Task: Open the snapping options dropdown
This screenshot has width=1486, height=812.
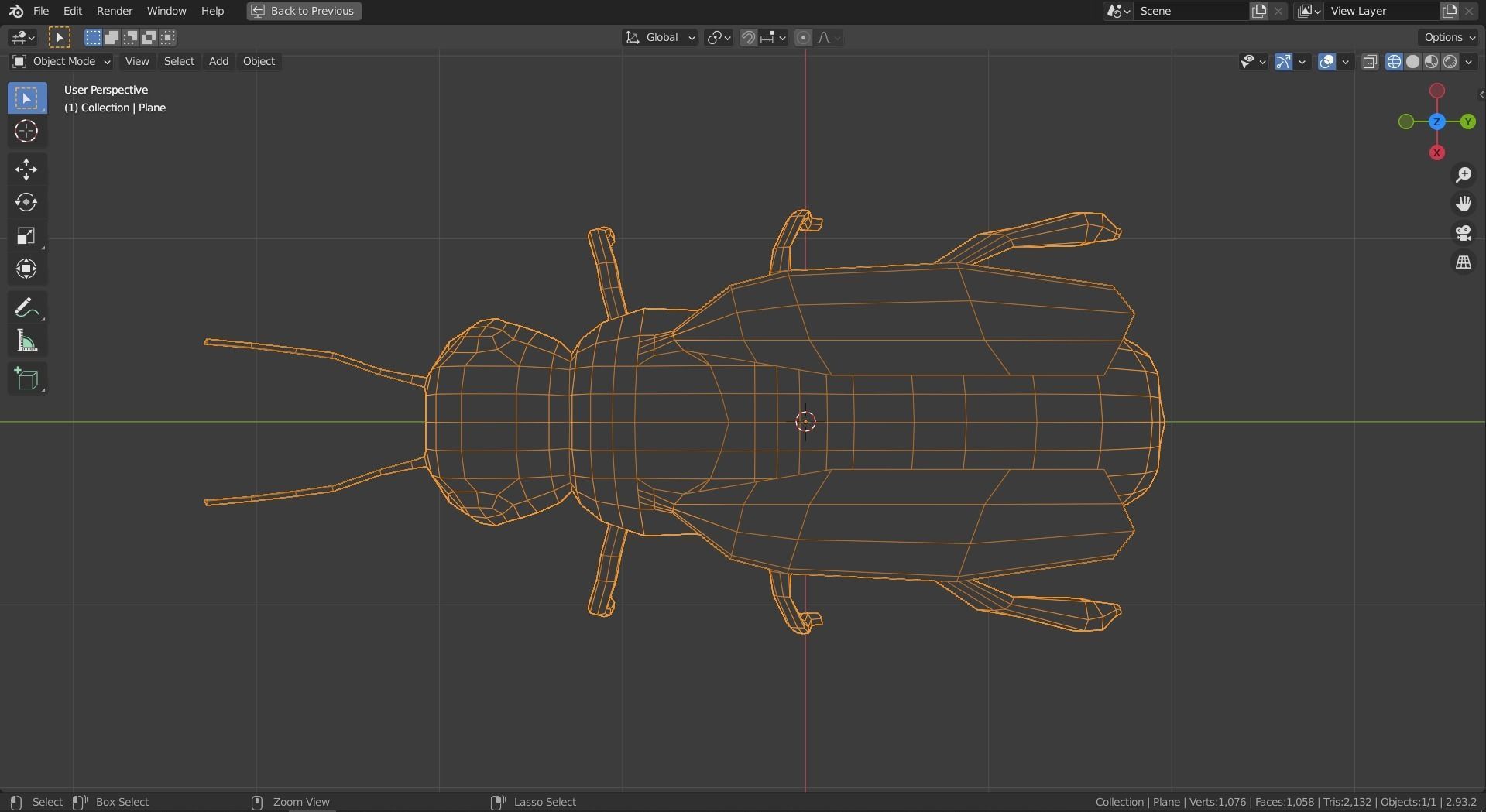Action: (774, 37)
